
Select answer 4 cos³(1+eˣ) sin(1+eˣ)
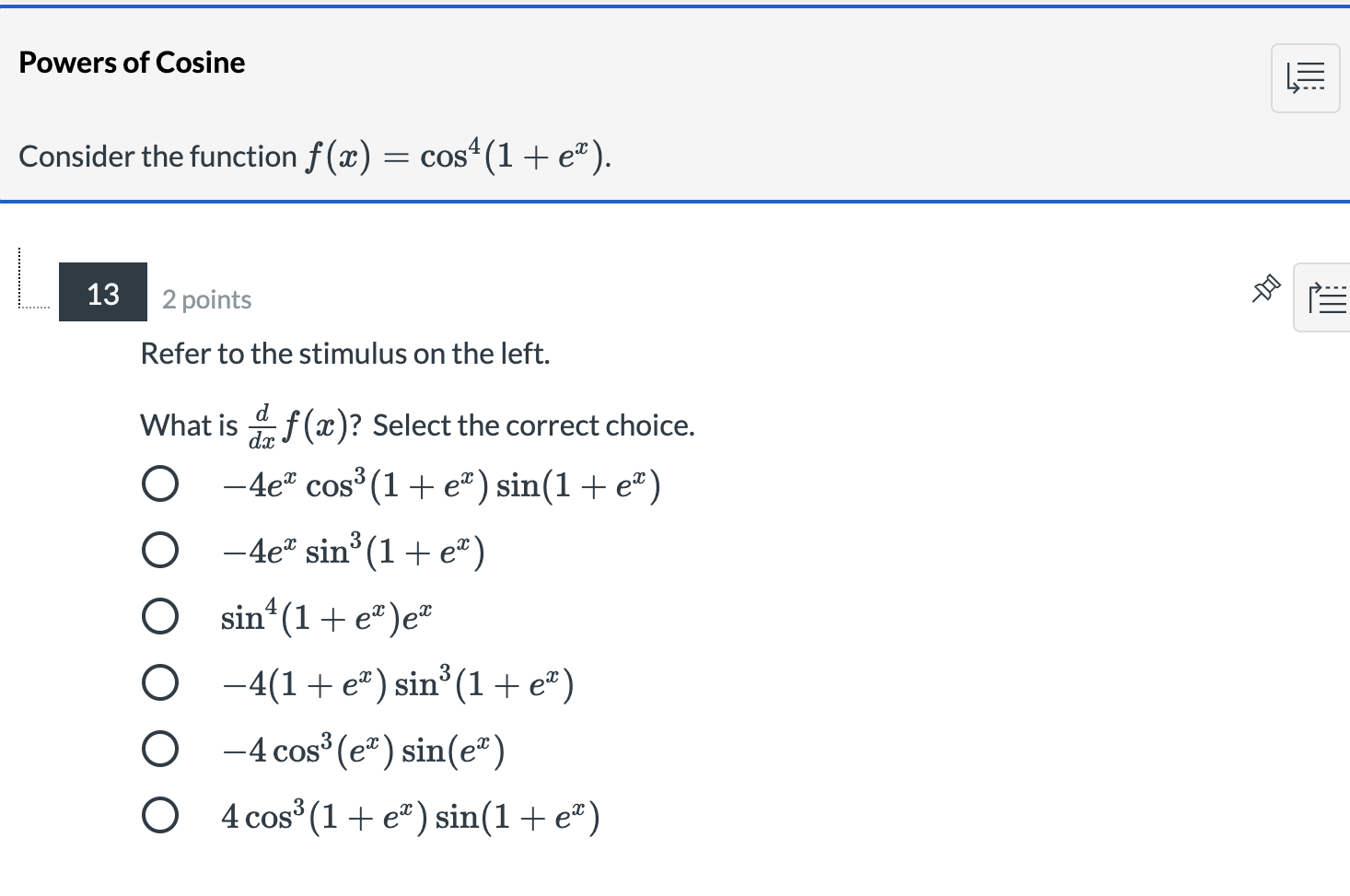click(160, 814)
